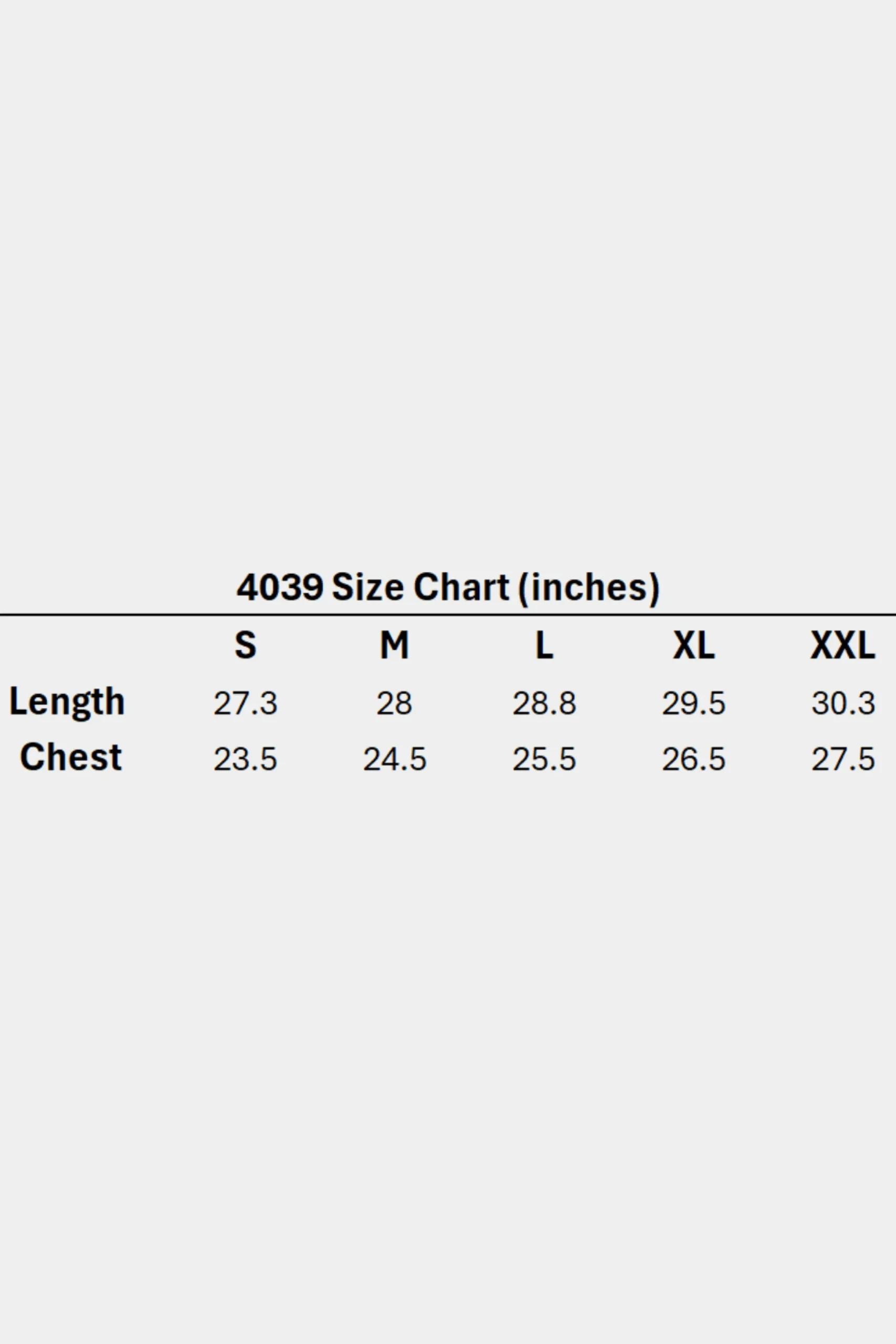Click the 26.5 chest value
The width and height of the screenshot is (896, 1344).
click(x=694, y=760)
